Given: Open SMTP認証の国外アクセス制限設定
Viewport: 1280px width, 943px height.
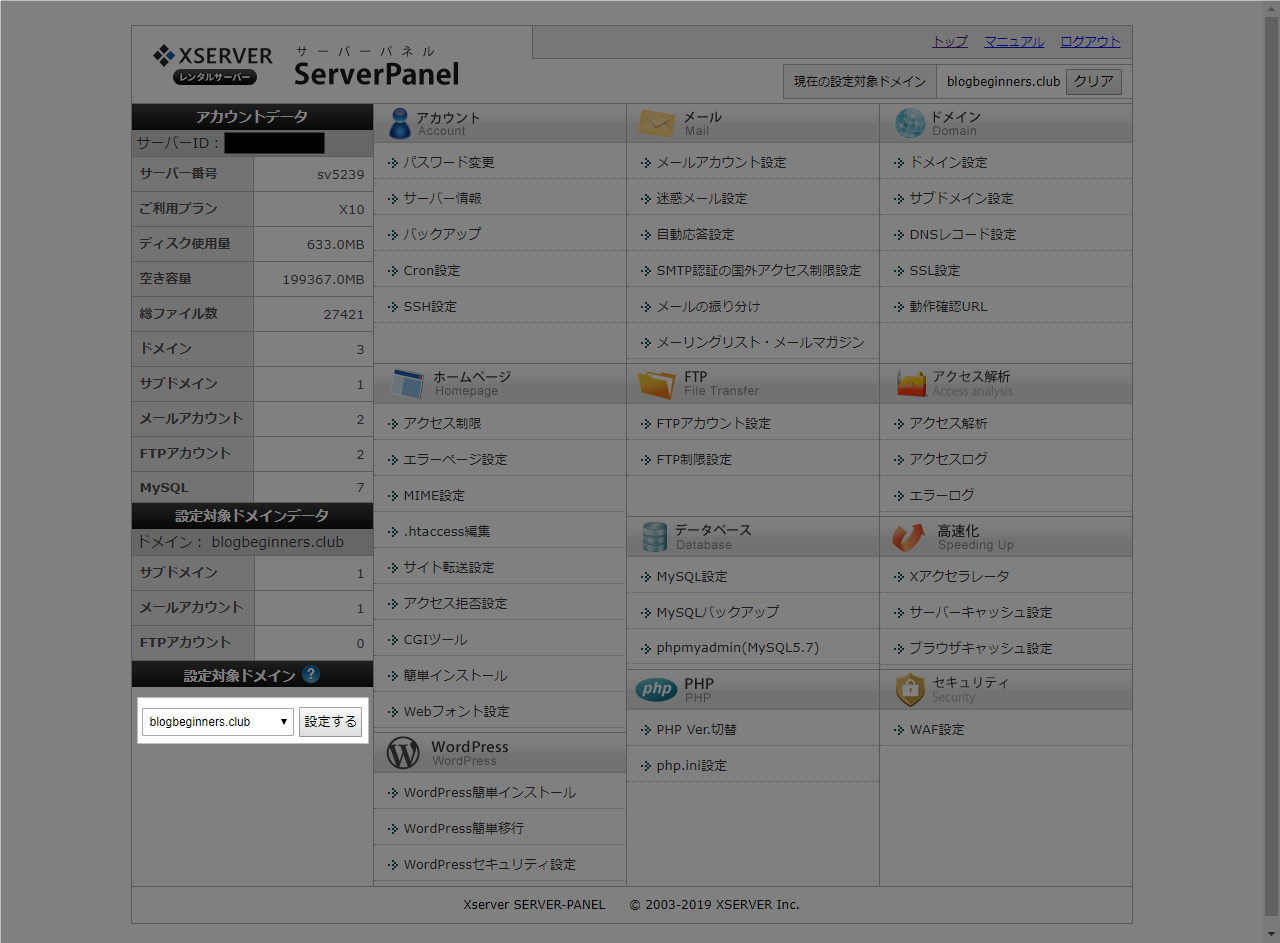Looking at the screenshot, I should pos(758,270).
